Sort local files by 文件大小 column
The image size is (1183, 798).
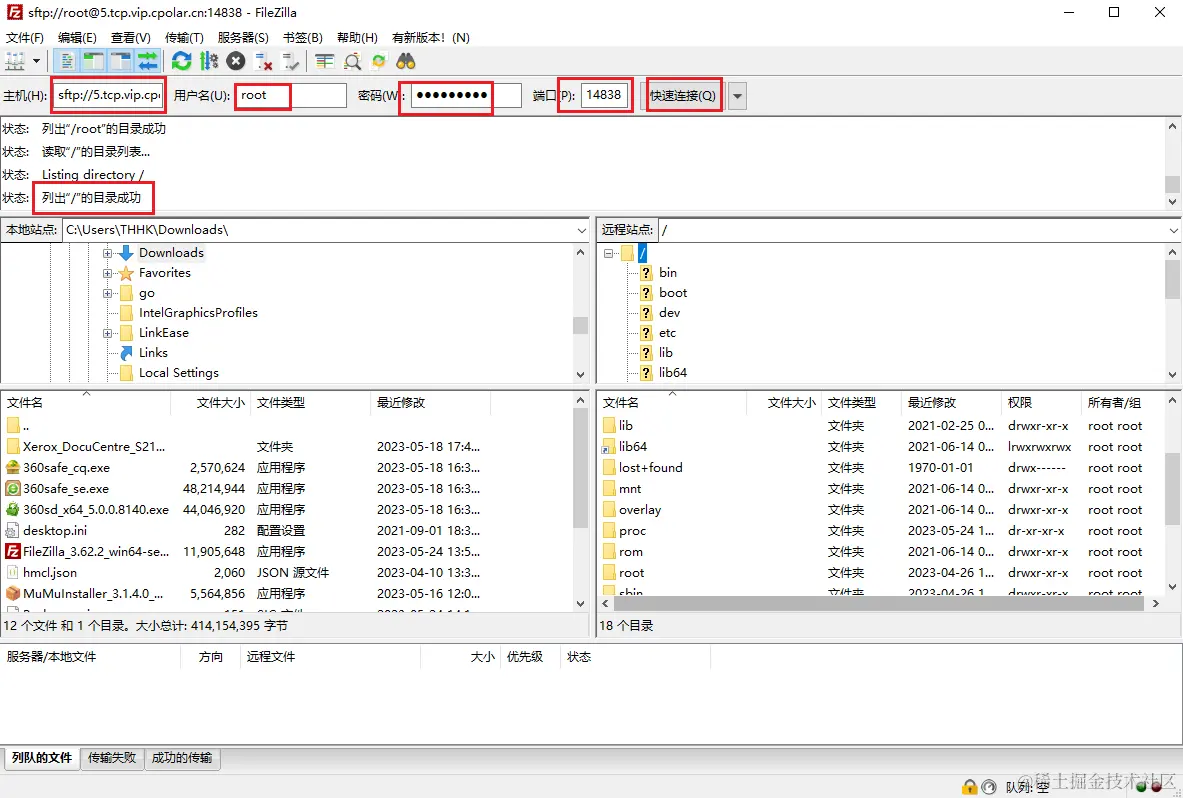220,403
